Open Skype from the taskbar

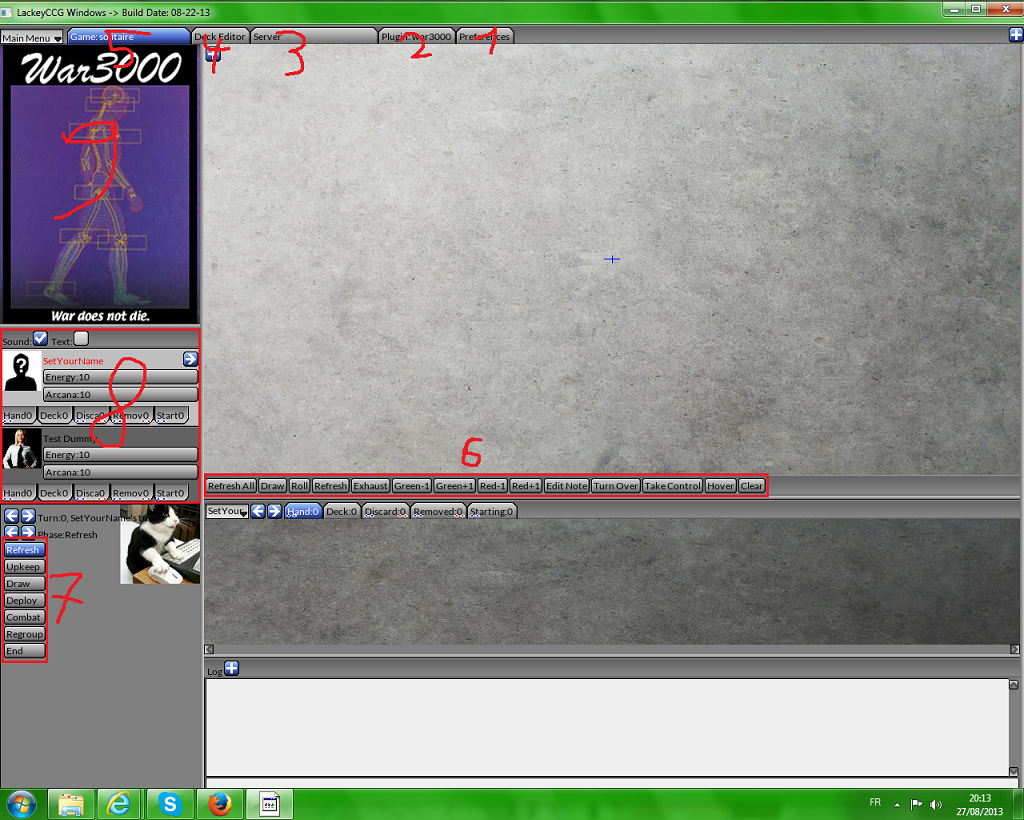click(x=170, y=804)
